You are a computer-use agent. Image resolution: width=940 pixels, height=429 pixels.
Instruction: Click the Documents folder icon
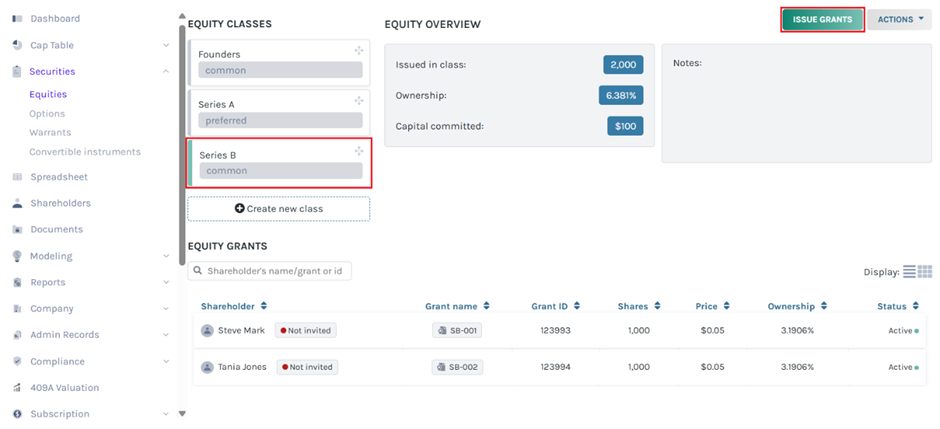point(17,229)
